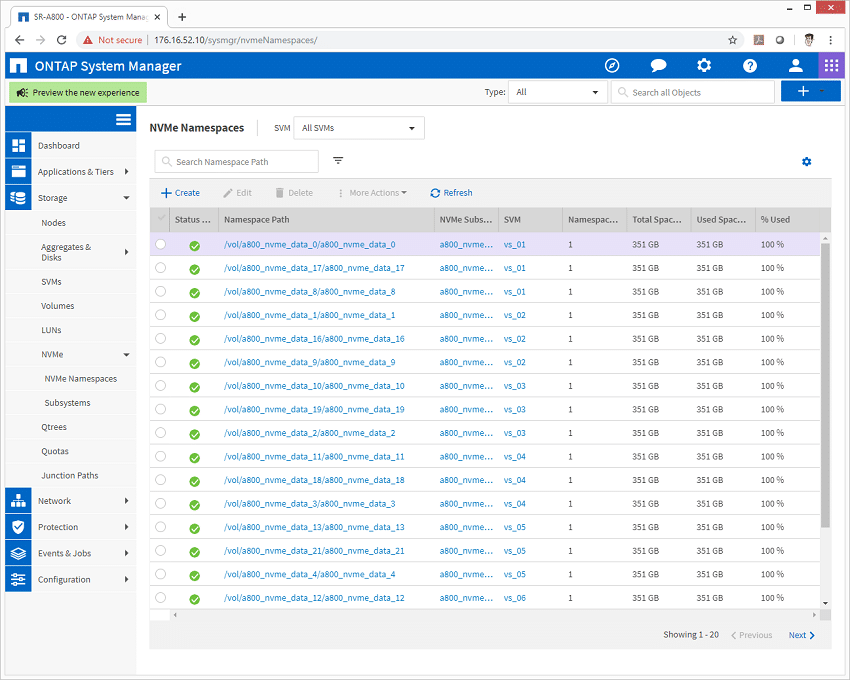Viewport: 850px width, 680px height.
Task: Select radio for a800_nvme_data_2 row
Action: pos(160,433)
